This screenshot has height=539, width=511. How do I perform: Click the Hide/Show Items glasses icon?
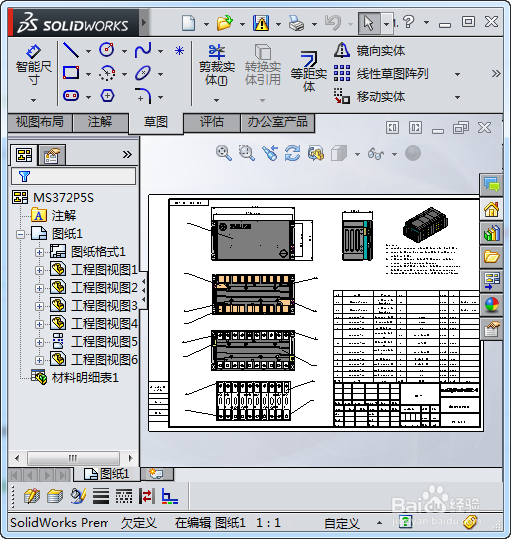(x=376, y=154)
